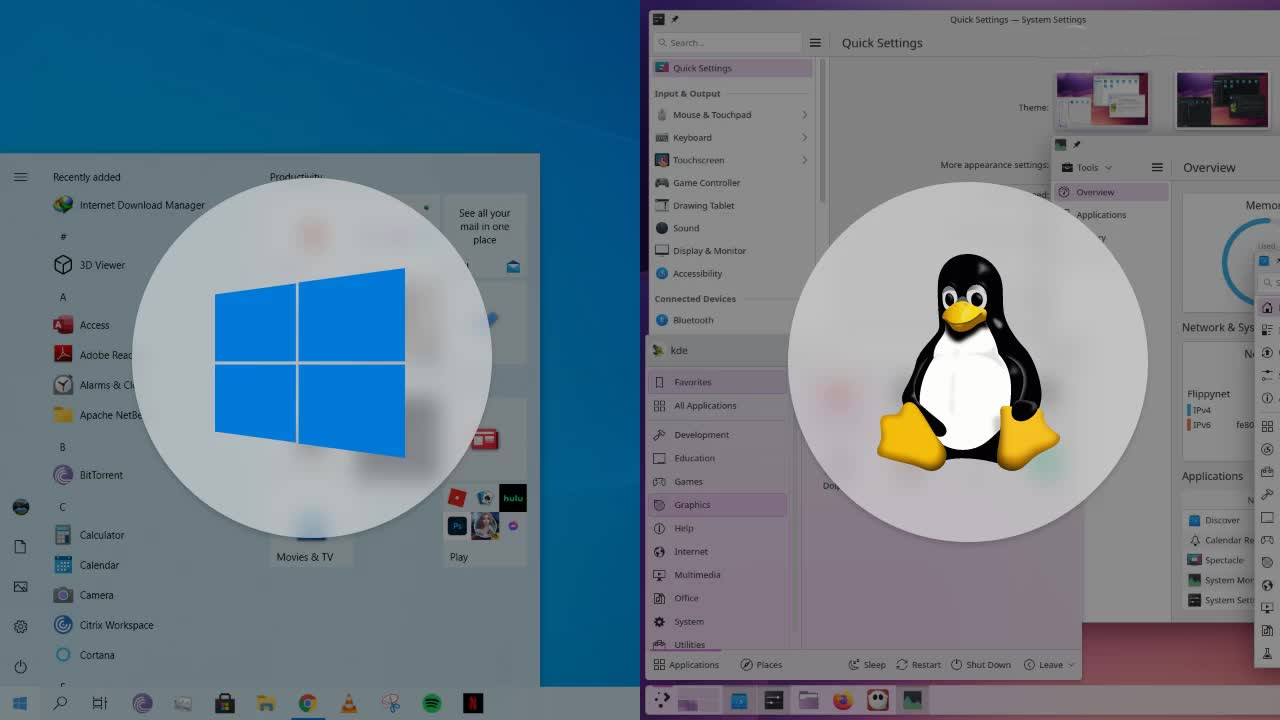Choose the light theme thumbnail

coord(1102,99)
